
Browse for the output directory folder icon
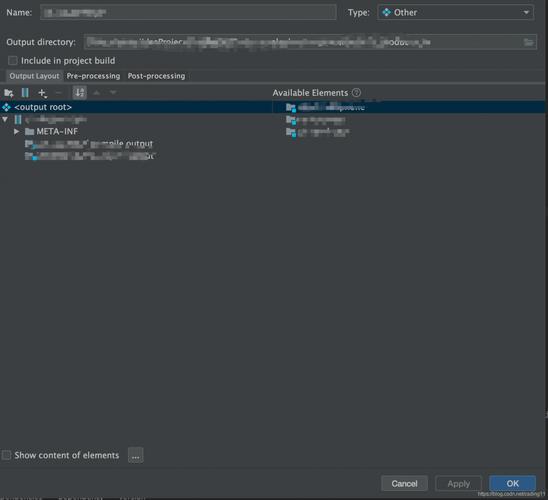click(x=528, y=42)
